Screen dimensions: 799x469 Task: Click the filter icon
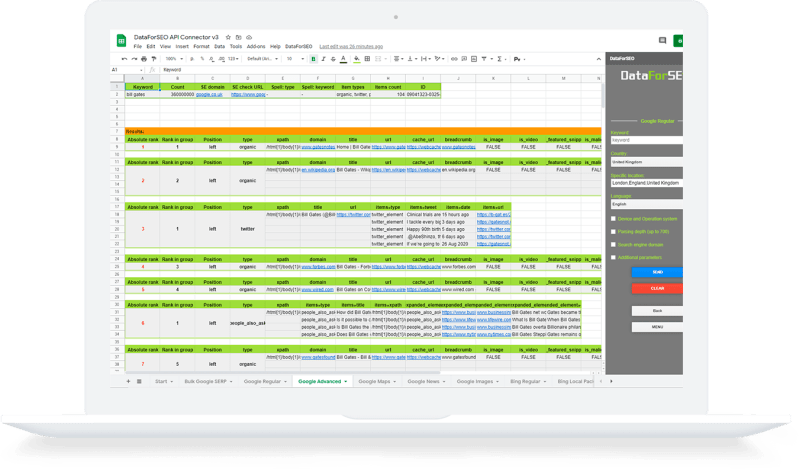pyautogui.click(x=484, y=59)
